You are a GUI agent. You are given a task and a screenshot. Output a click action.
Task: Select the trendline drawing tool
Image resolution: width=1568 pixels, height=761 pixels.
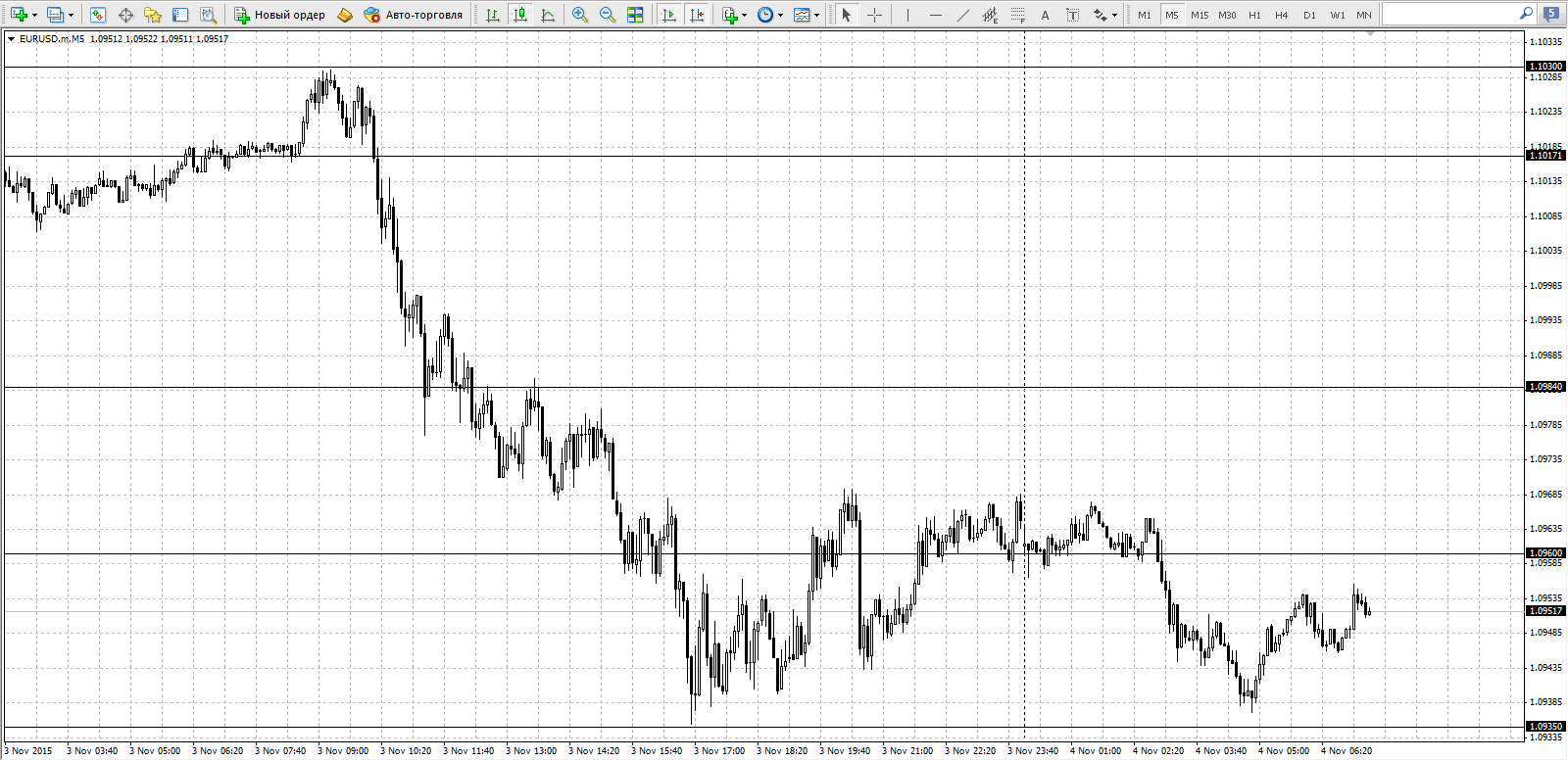pos(962,15)
